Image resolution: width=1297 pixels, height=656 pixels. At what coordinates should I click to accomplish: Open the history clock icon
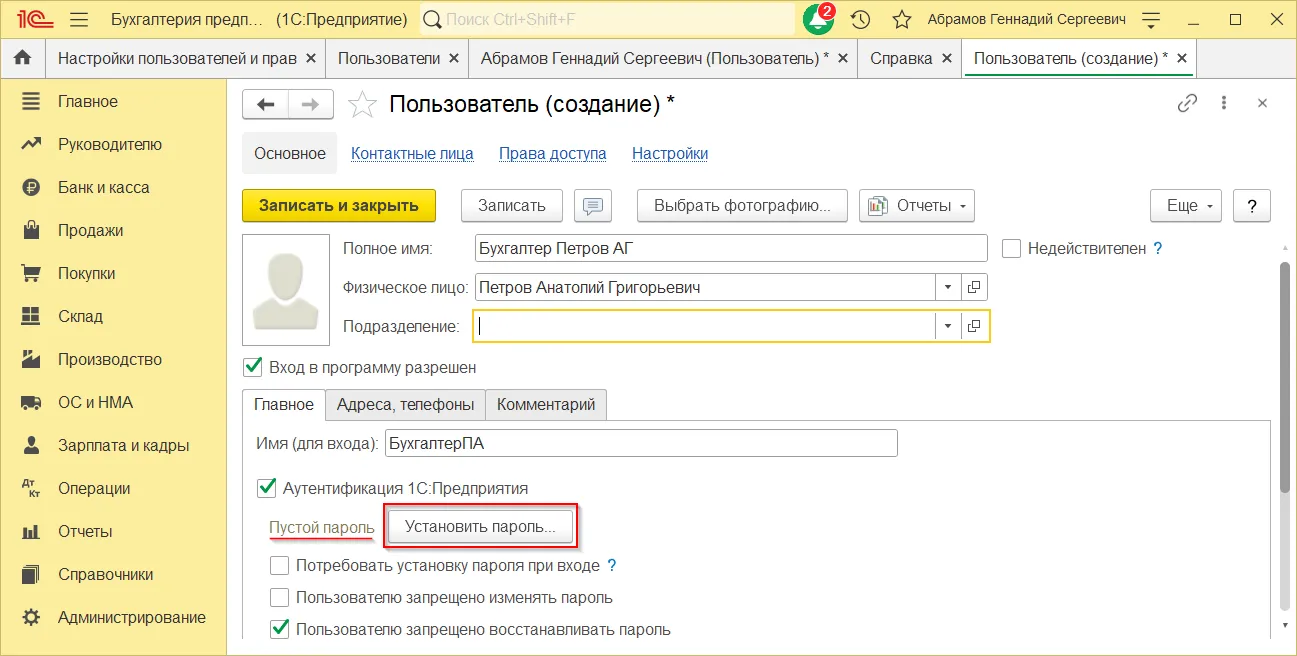pyautogui.click(x=860, y=19)
